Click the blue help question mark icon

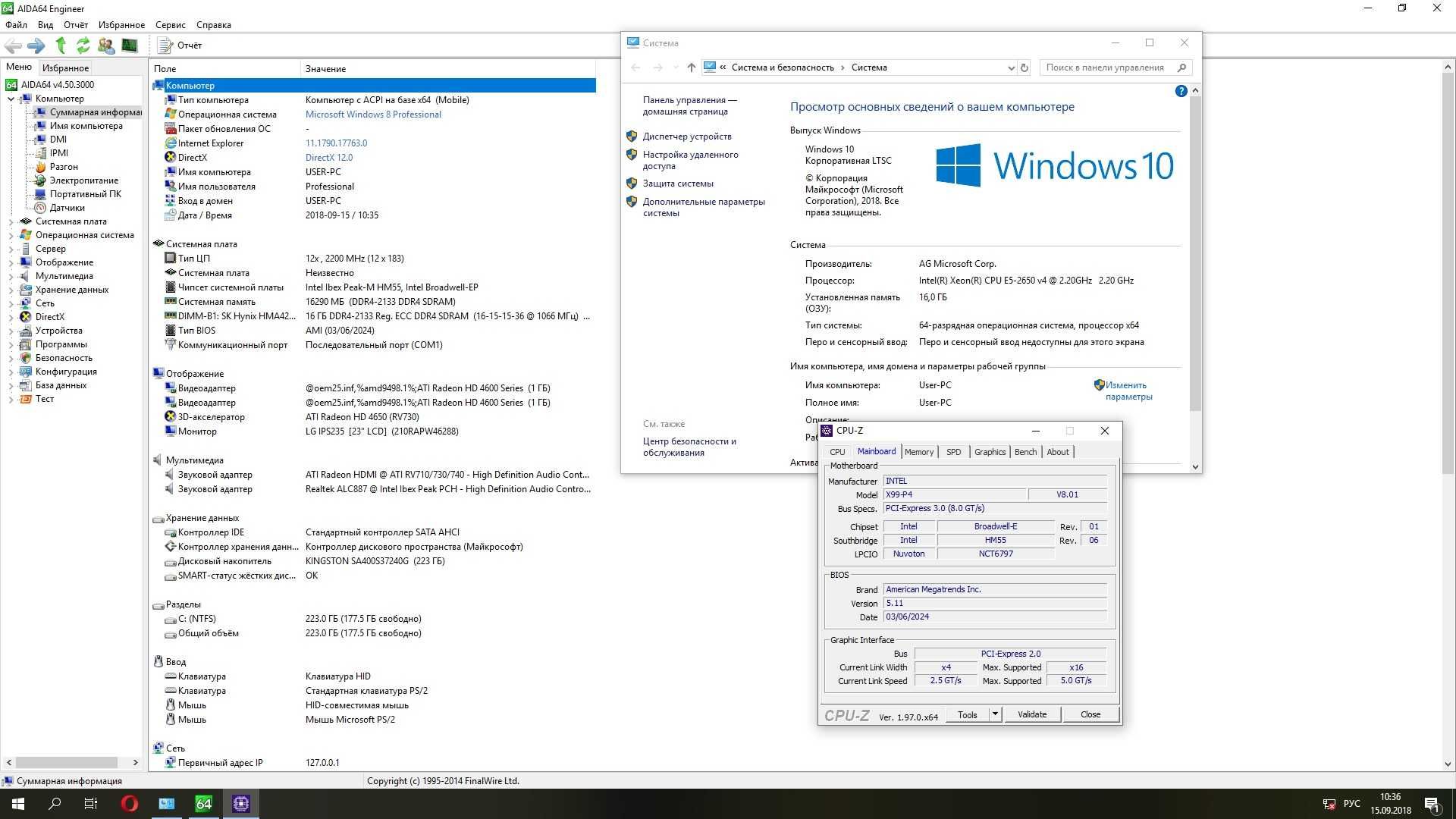point(1181,91)
